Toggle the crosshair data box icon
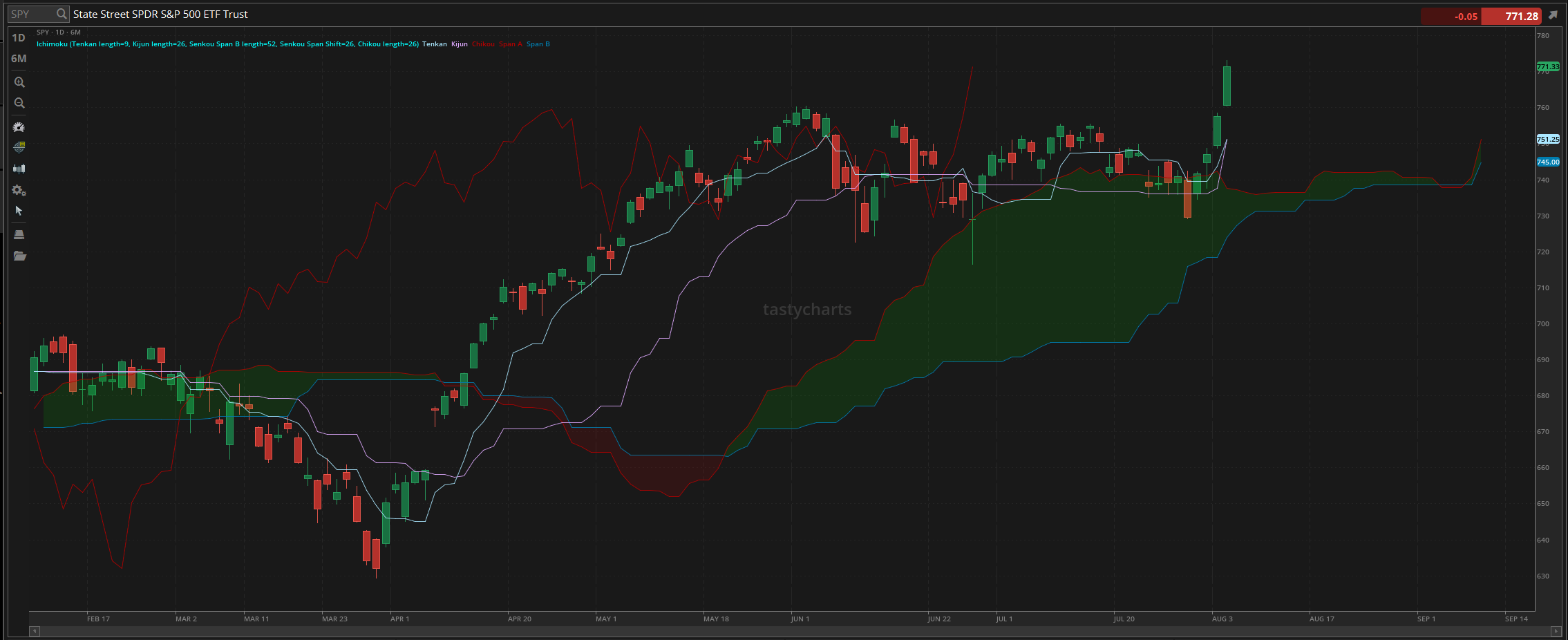This screenshot has width=1568, height=640. (19, 147)
